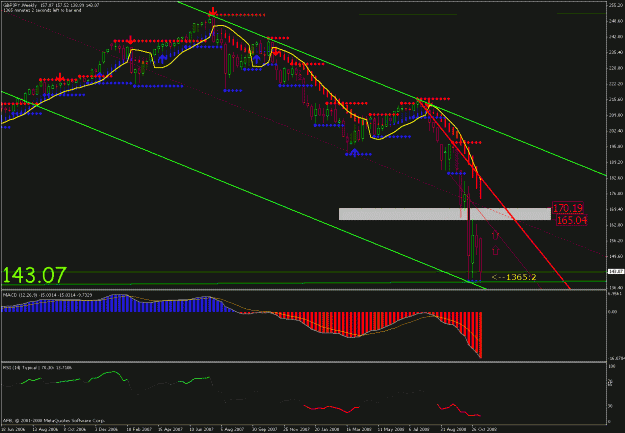Click the MetaQuotes Software Corp. copyright text
The height and width of the screenshot is (433, 625).
(x=54, y=421)
